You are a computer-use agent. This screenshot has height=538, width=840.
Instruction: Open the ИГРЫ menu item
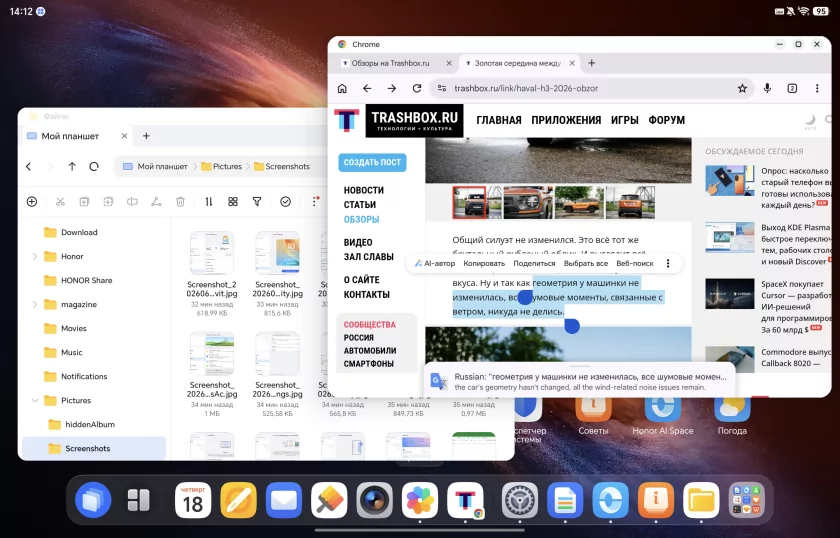point(625,120)
